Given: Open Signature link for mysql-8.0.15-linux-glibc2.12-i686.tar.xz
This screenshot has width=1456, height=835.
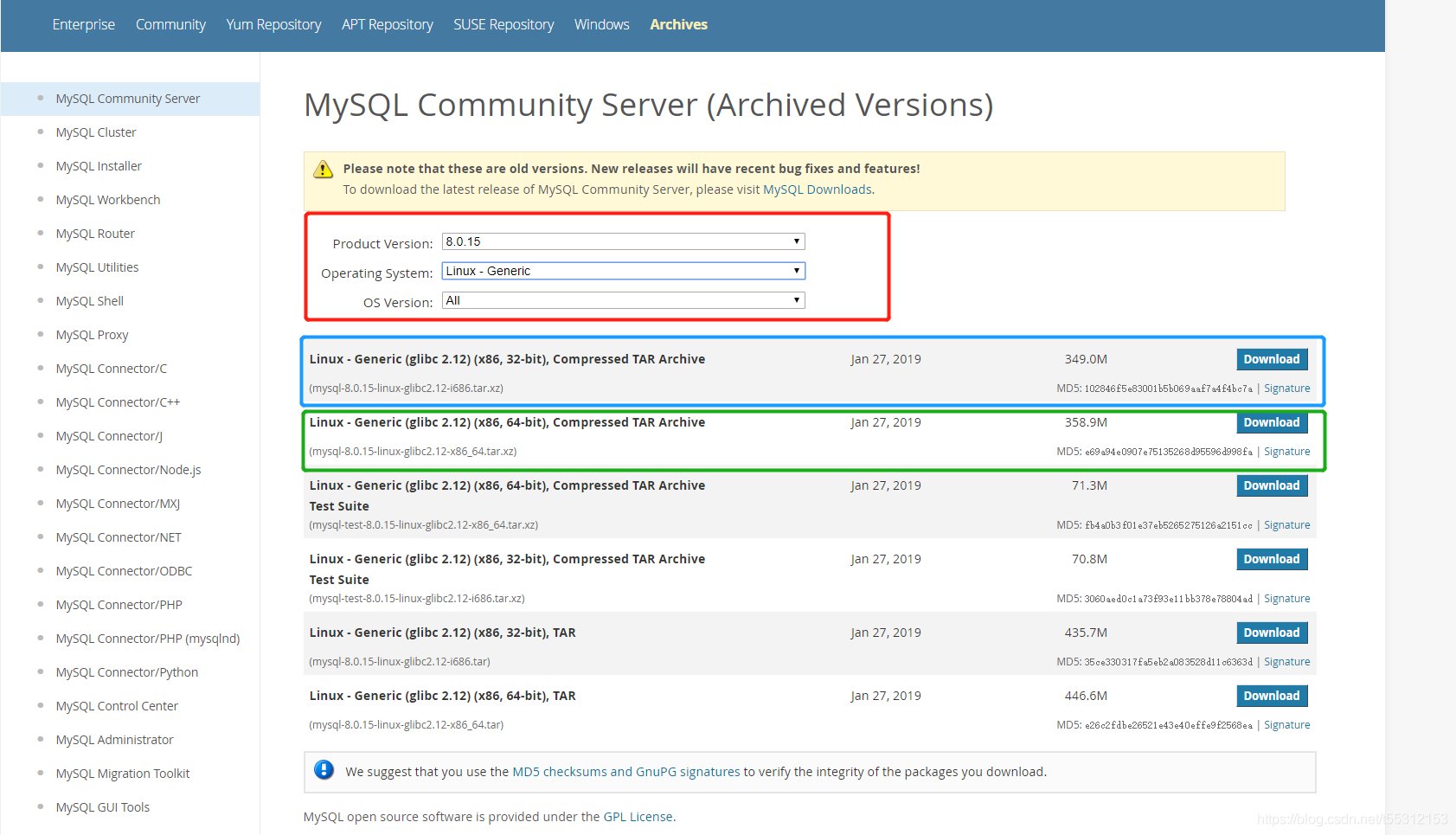Looking at the screenshot, I should pyautogui.click(x=1286, y=389).
